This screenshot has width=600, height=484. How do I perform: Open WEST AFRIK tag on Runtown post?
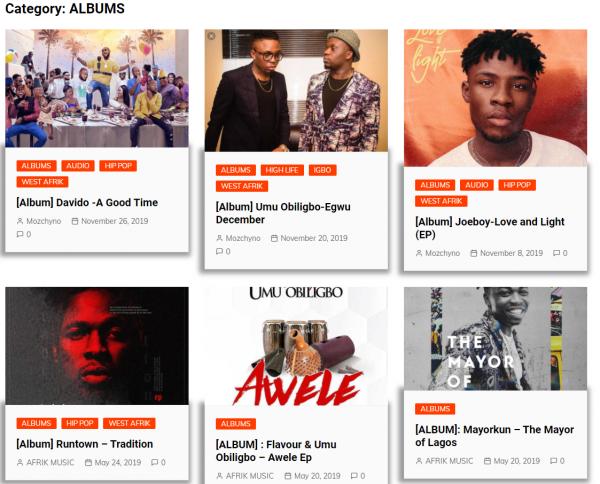[x=129, y=423]
